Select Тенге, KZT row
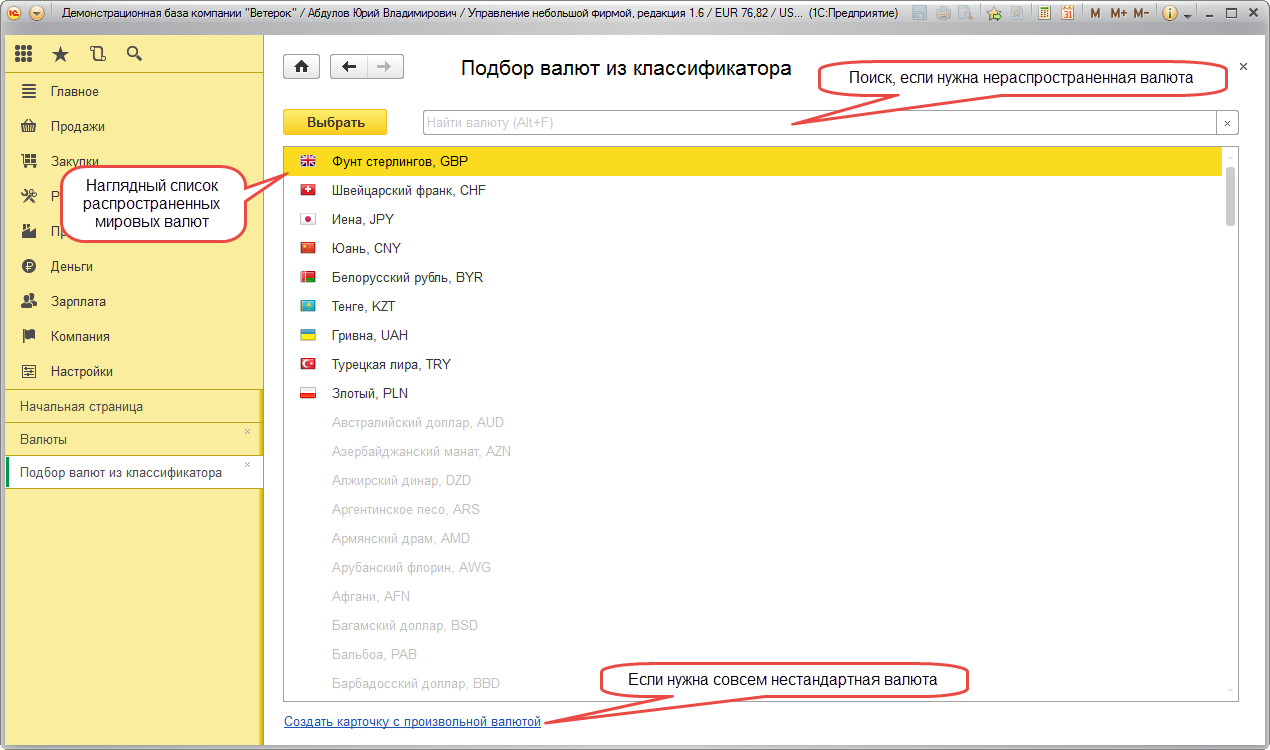This screenshot has height=750, width=1270. pyautogui.click(x=754, y=306)
